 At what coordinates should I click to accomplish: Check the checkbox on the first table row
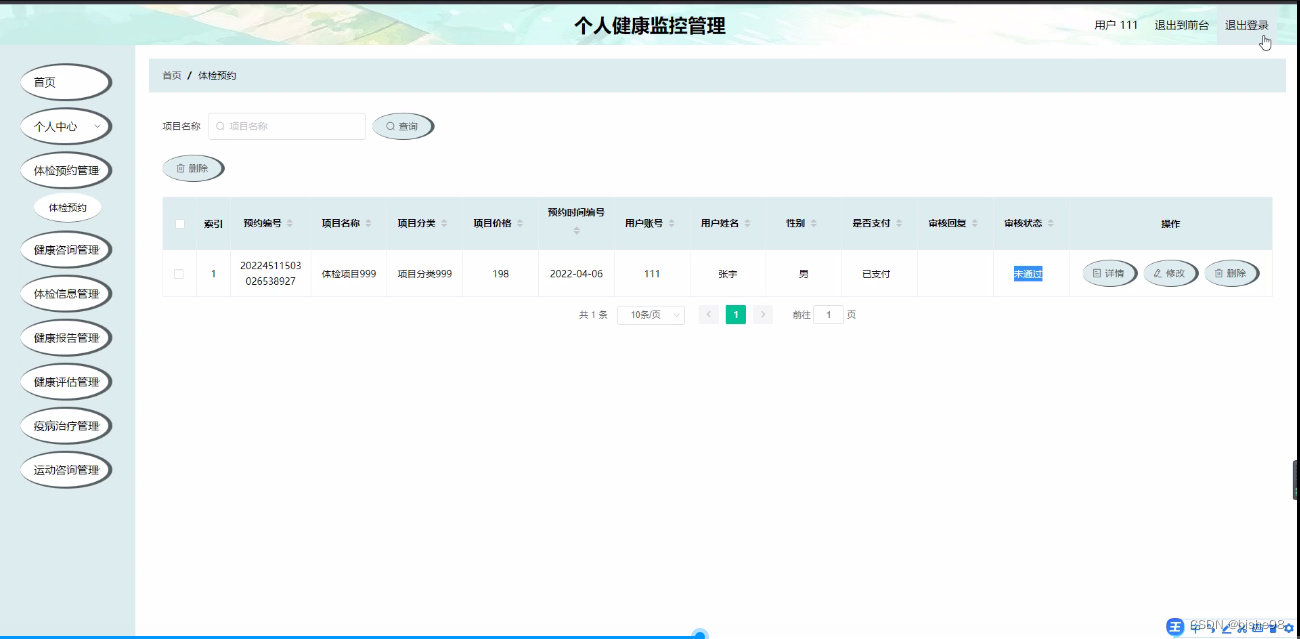[x=180, y=273]
